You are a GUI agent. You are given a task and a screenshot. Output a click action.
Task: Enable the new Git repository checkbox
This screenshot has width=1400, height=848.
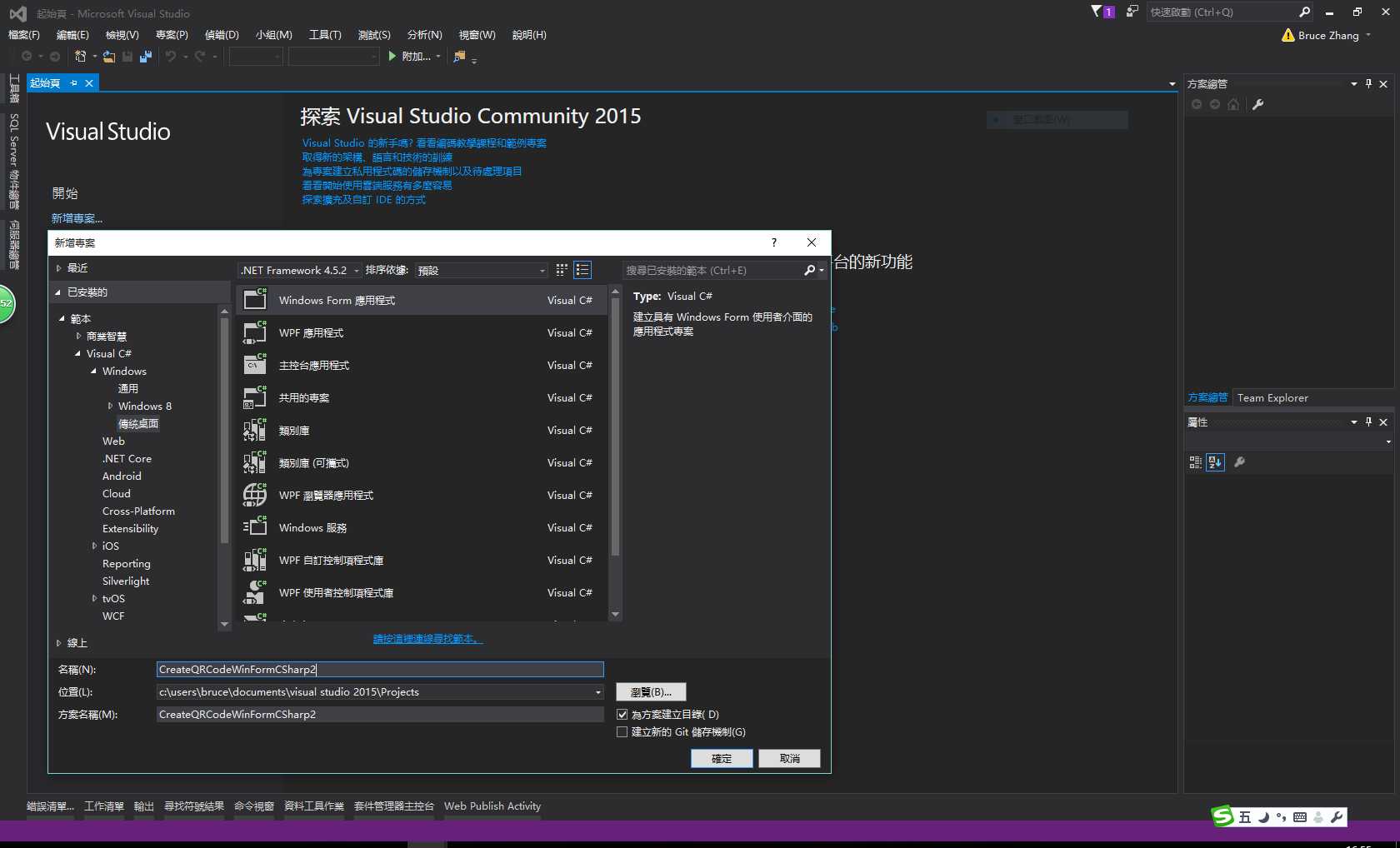coord(622,732)
